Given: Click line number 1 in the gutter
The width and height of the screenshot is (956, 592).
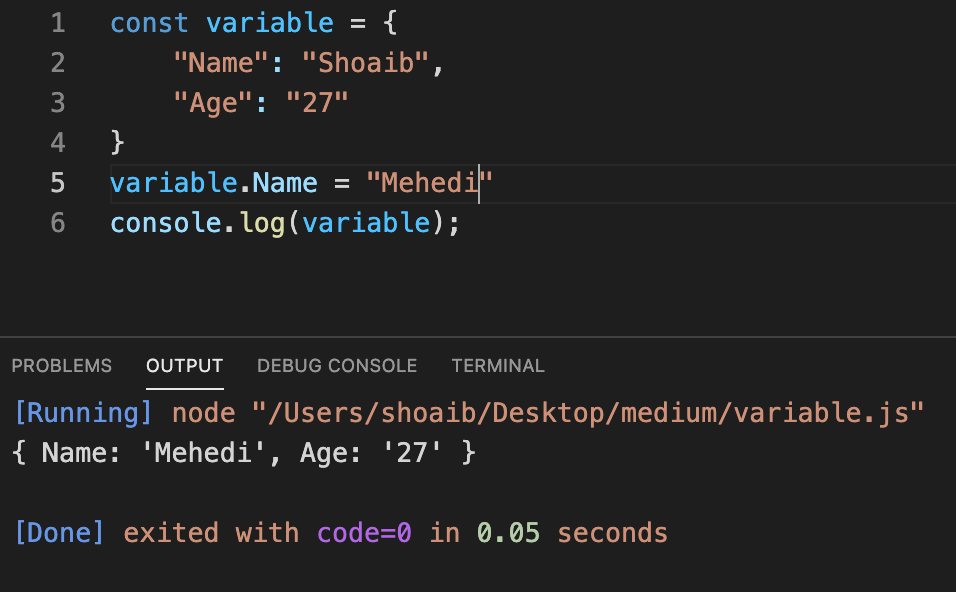Looking at the screenshot, I should [57, 22].
